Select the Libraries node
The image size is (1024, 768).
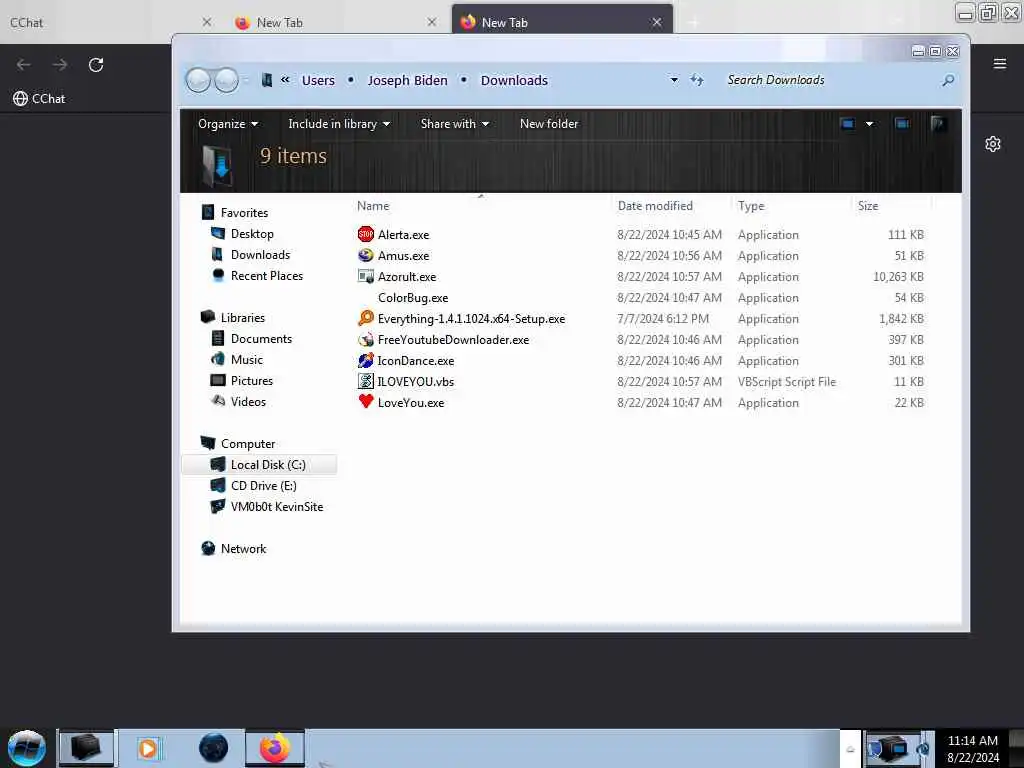(x=242, y=317)
